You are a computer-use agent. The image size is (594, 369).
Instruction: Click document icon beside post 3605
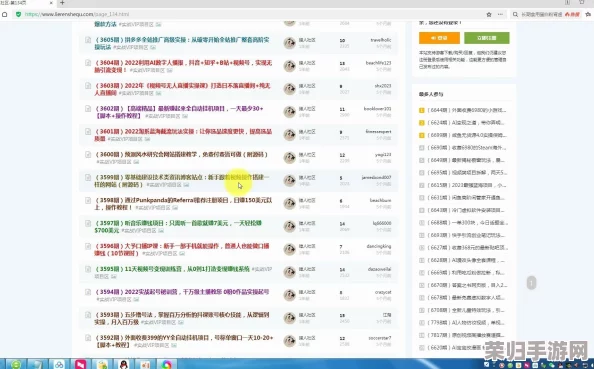pos(88,40)
